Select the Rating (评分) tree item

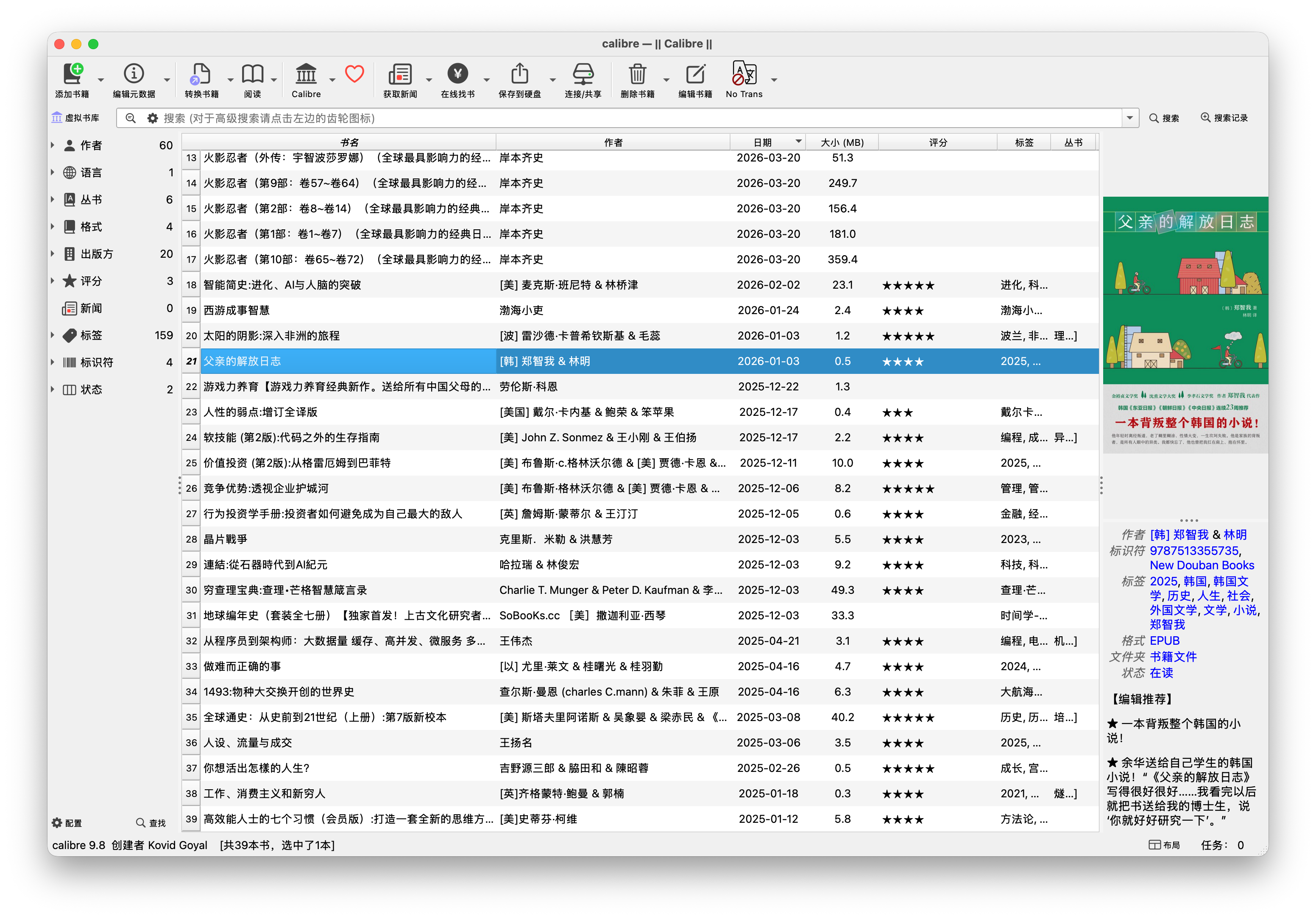(x=112, y=281)
